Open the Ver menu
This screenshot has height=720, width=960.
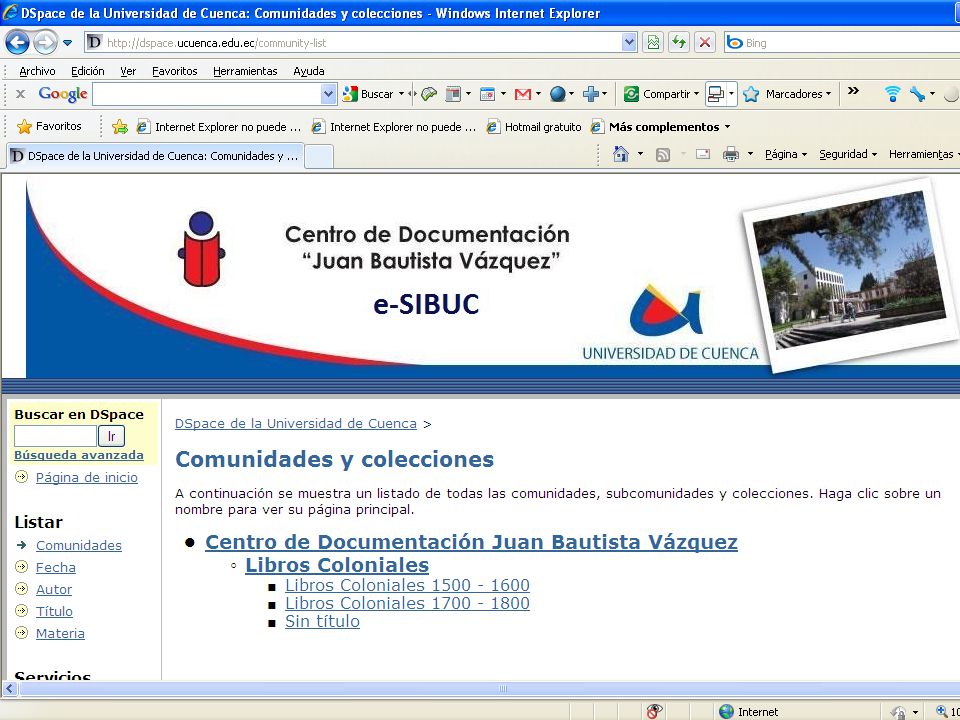pyautogui.click(x=128, y=71)
